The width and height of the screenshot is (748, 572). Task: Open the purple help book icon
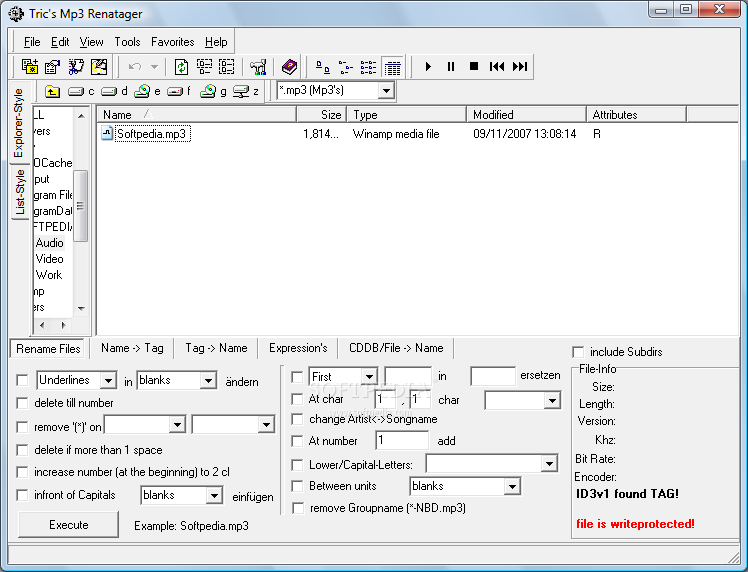(289, 67)
